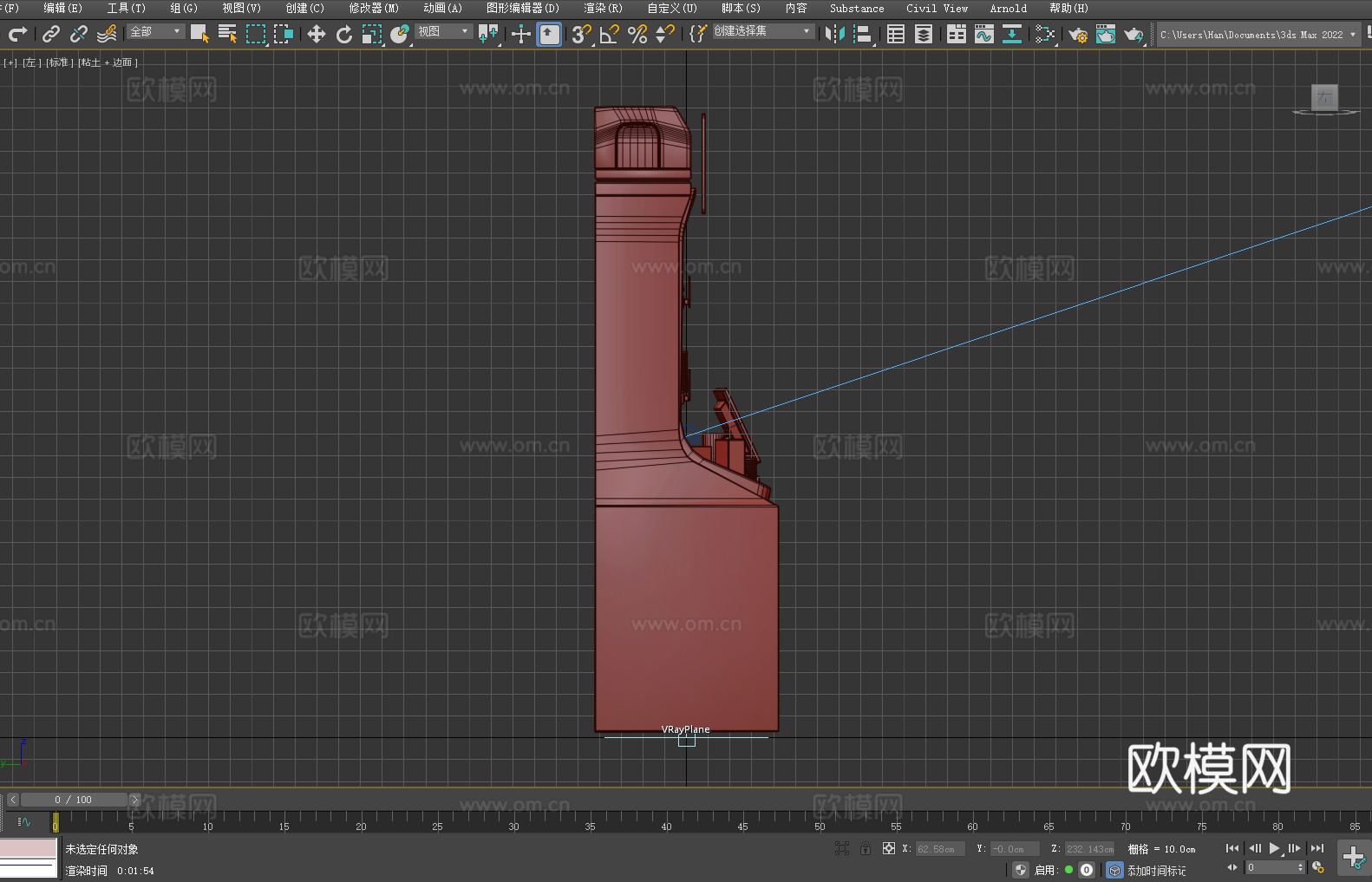Open the Civil View menu
This screenshot has width=1372, height=882.
click(x=937, y=8)
